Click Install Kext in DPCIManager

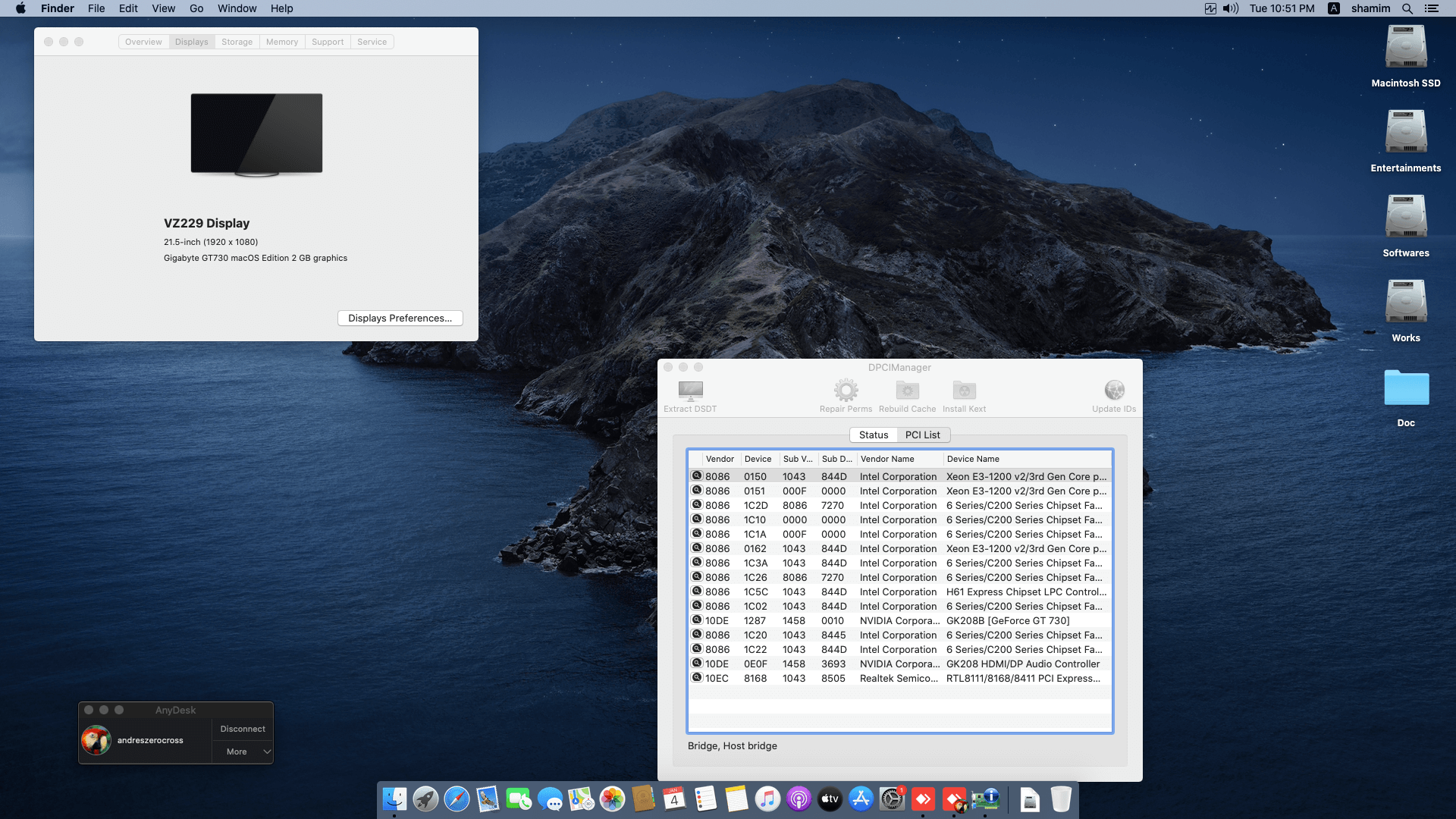click(x=964, y=397)
